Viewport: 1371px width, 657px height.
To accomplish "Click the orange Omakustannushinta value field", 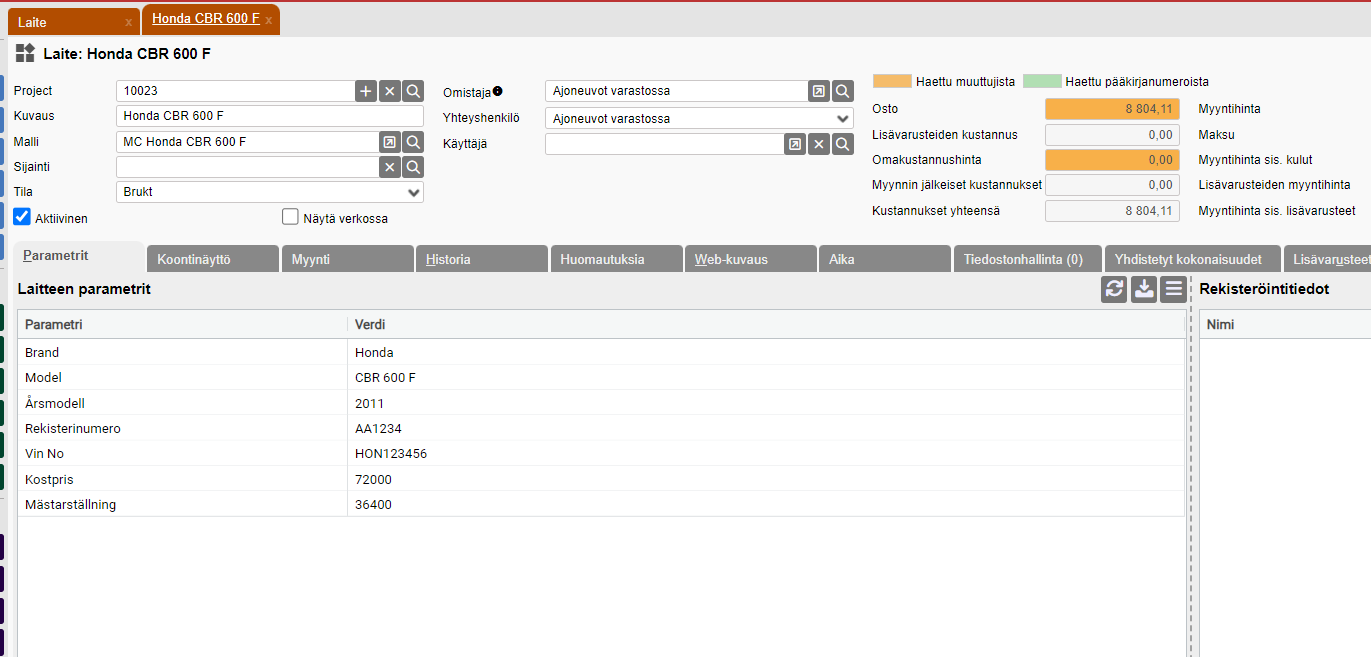I will pyautogui.click(x=1112, y=160).
